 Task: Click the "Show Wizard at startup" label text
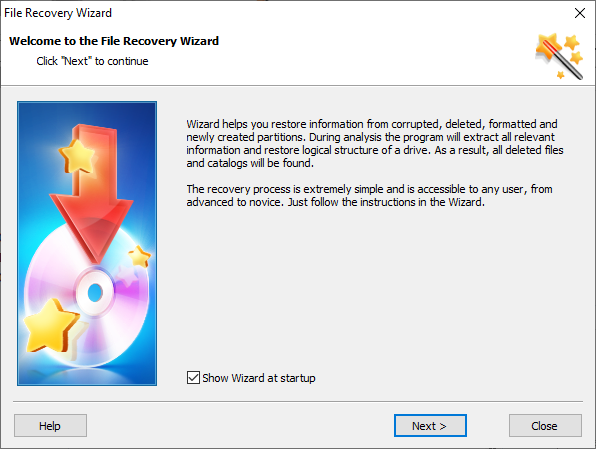259,378
